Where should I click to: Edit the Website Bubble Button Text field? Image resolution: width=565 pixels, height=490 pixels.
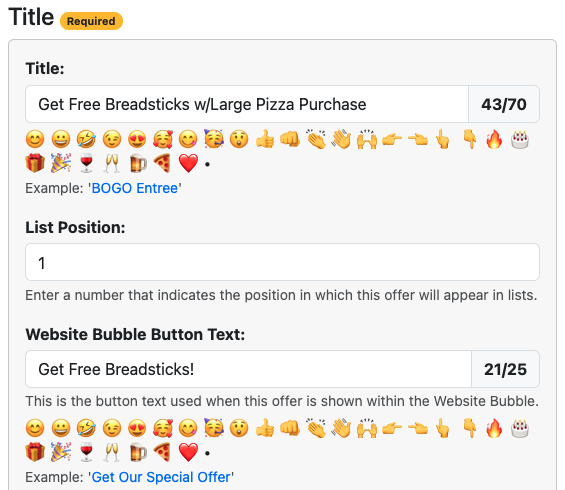pyautogui.click(x=248, y=369)
